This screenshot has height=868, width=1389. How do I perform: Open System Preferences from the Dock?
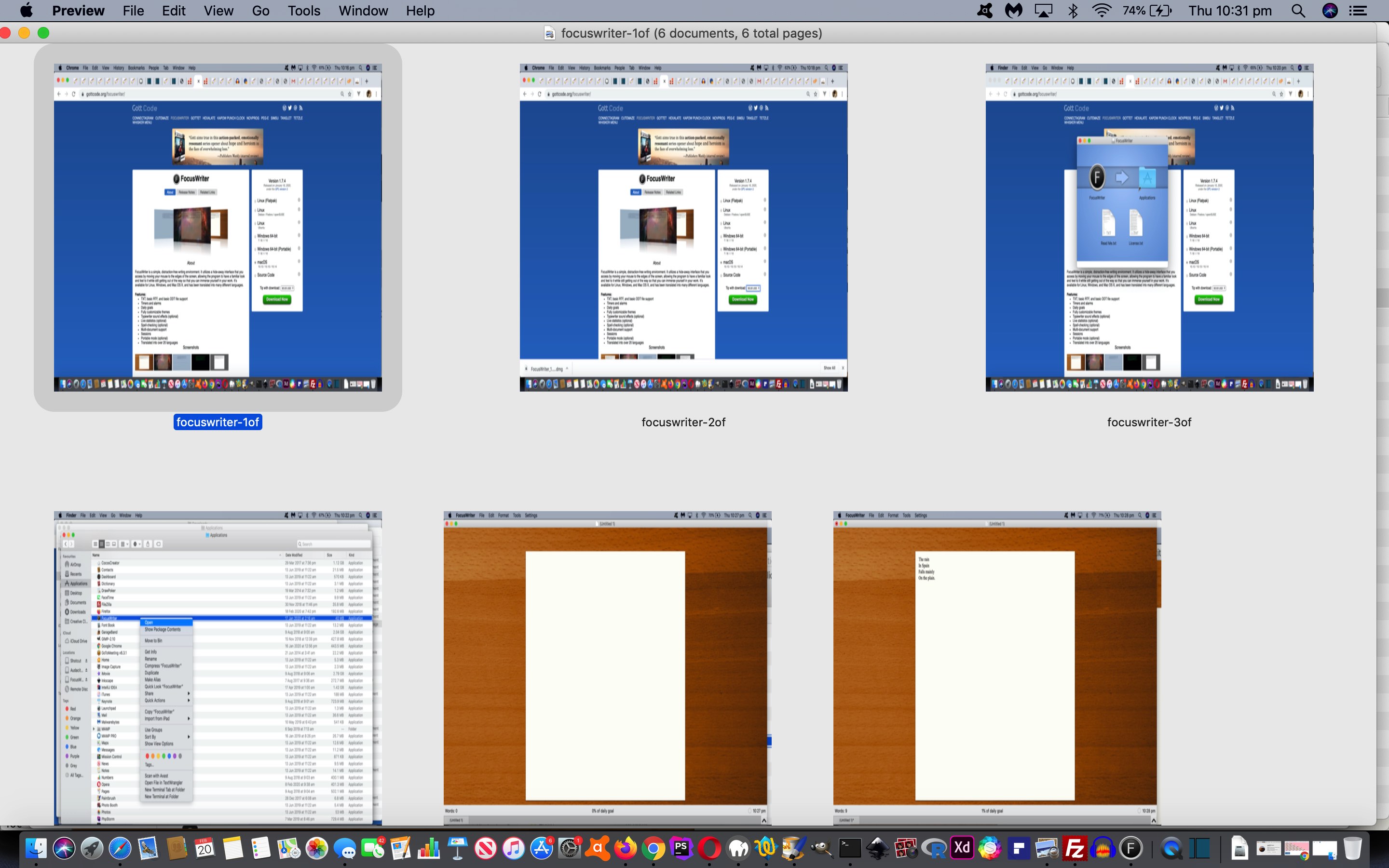point(570,848)
